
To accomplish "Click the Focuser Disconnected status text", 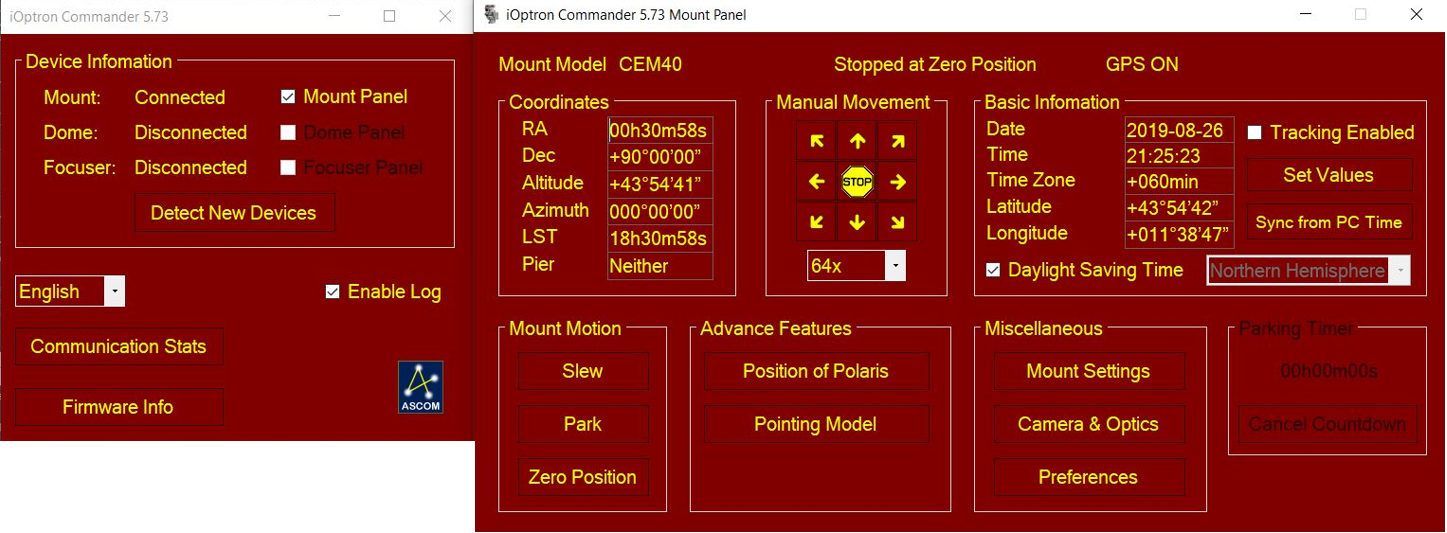I will pyautogui.click(x=191, y=168).
